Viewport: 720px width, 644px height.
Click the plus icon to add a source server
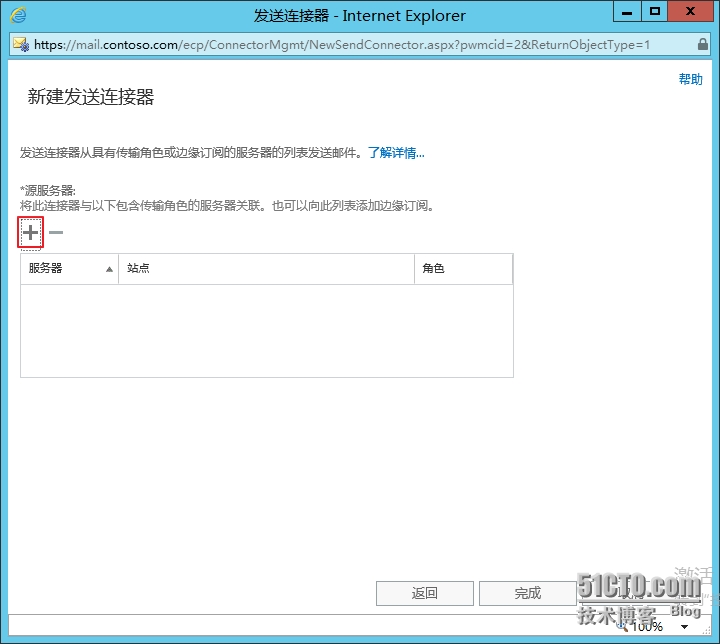click(x=31, y=232)
